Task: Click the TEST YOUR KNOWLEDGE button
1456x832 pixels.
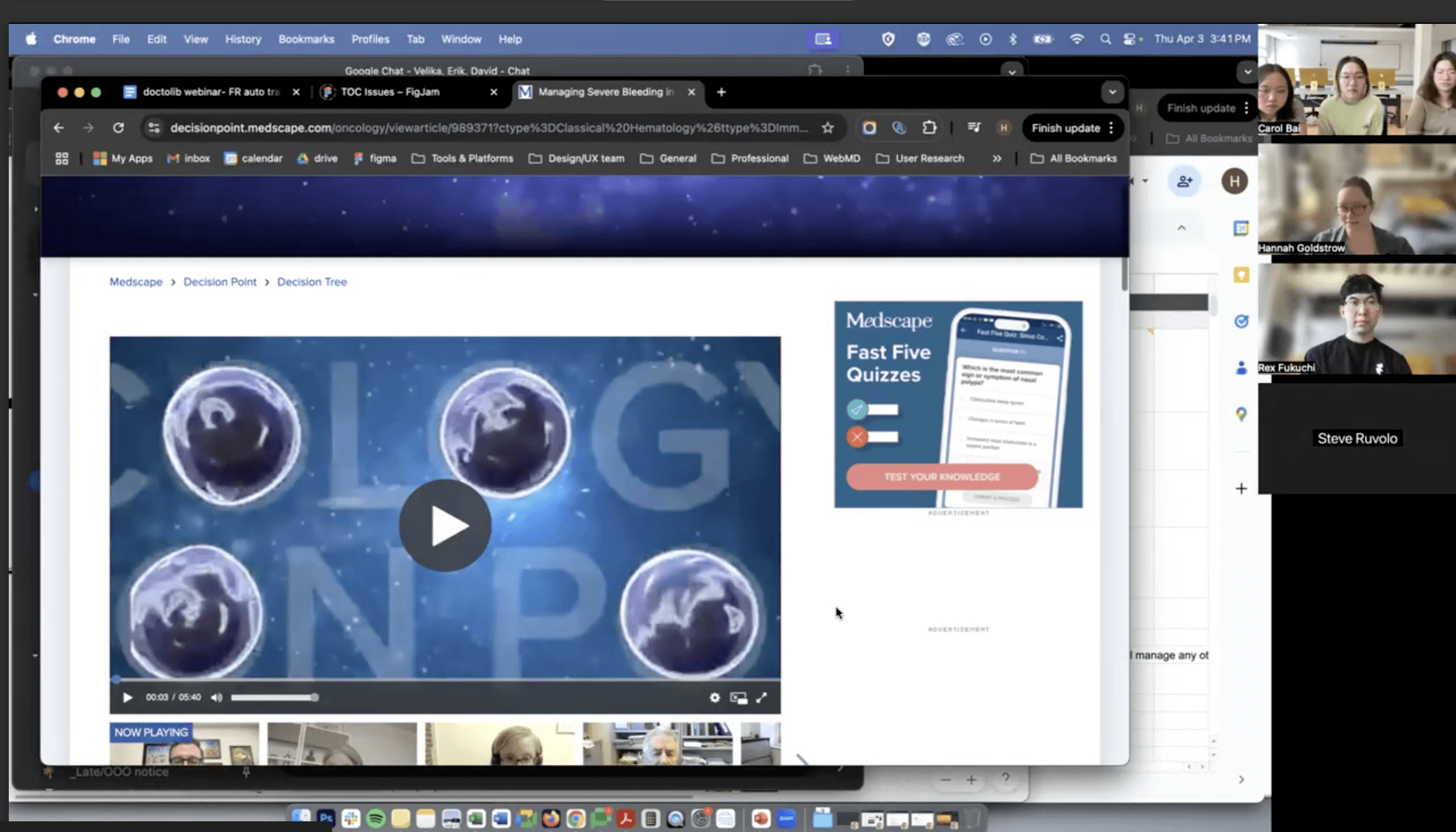Action: point(941,477)
